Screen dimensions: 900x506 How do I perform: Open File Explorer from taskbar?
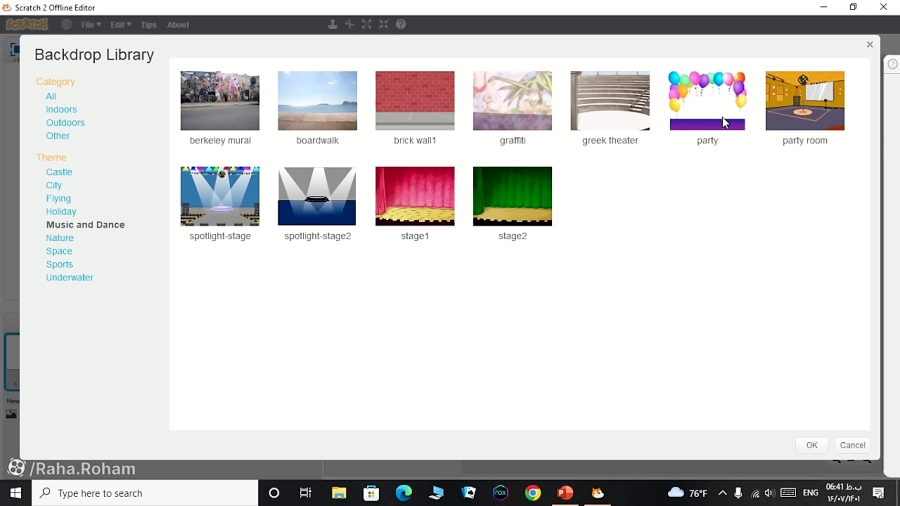[x=339, y=493]
